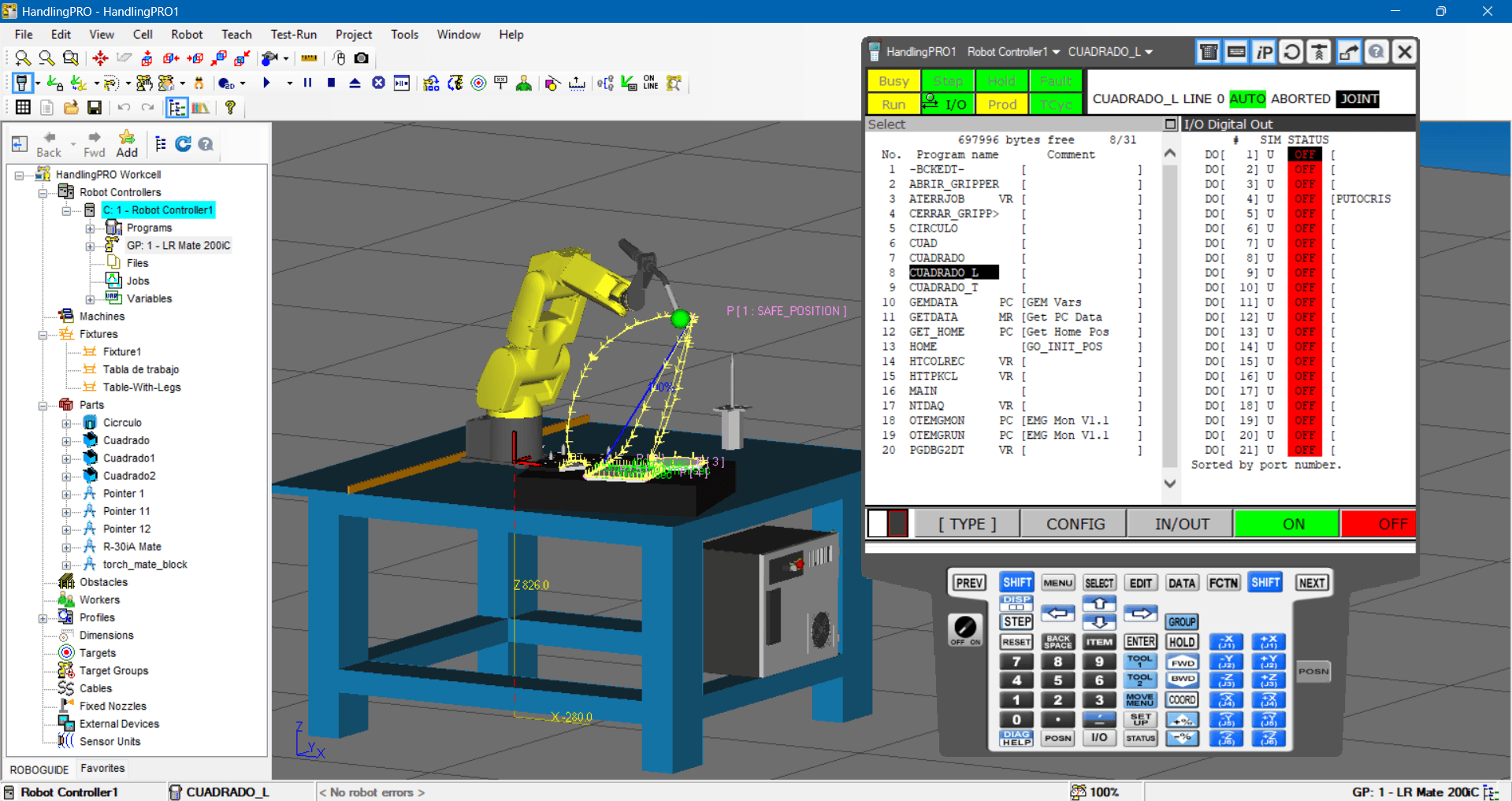Expand the Programs tree node
The width and height of the screenshot is (1512, 801).
90,228
